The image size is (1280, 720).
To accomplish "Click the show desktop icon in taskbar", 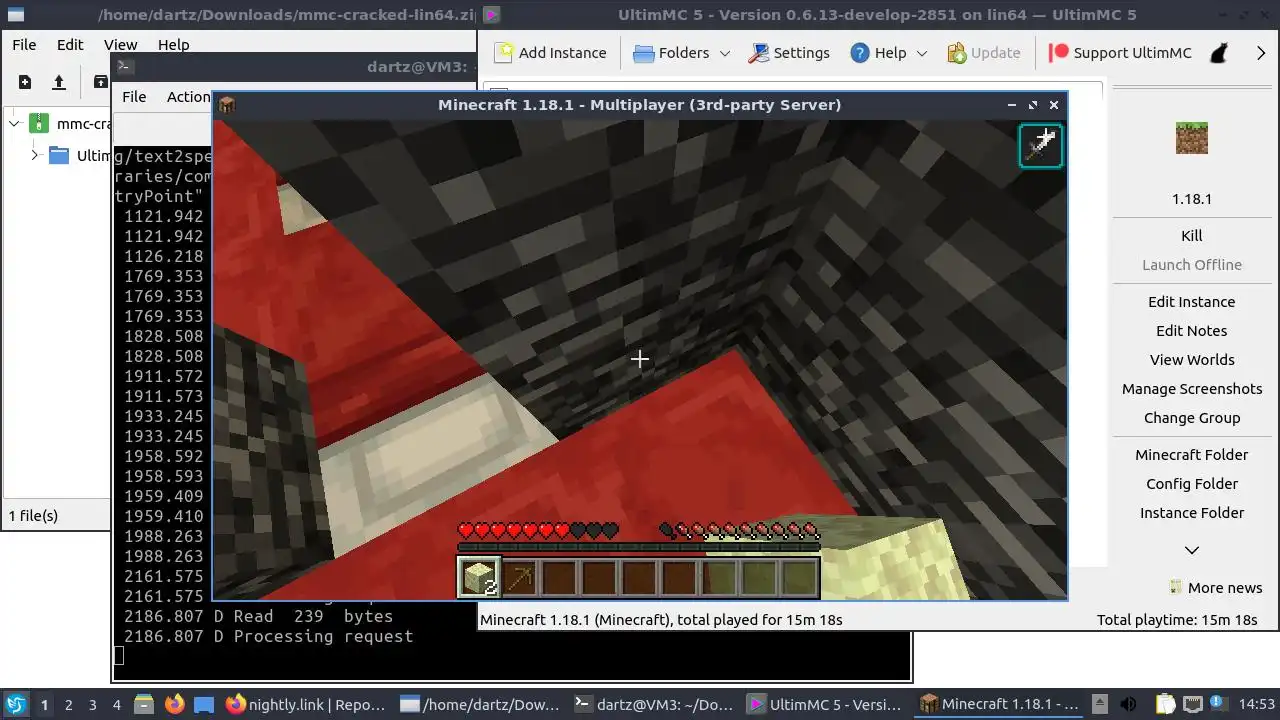I will pyautogui.click(x=203, y=704).
